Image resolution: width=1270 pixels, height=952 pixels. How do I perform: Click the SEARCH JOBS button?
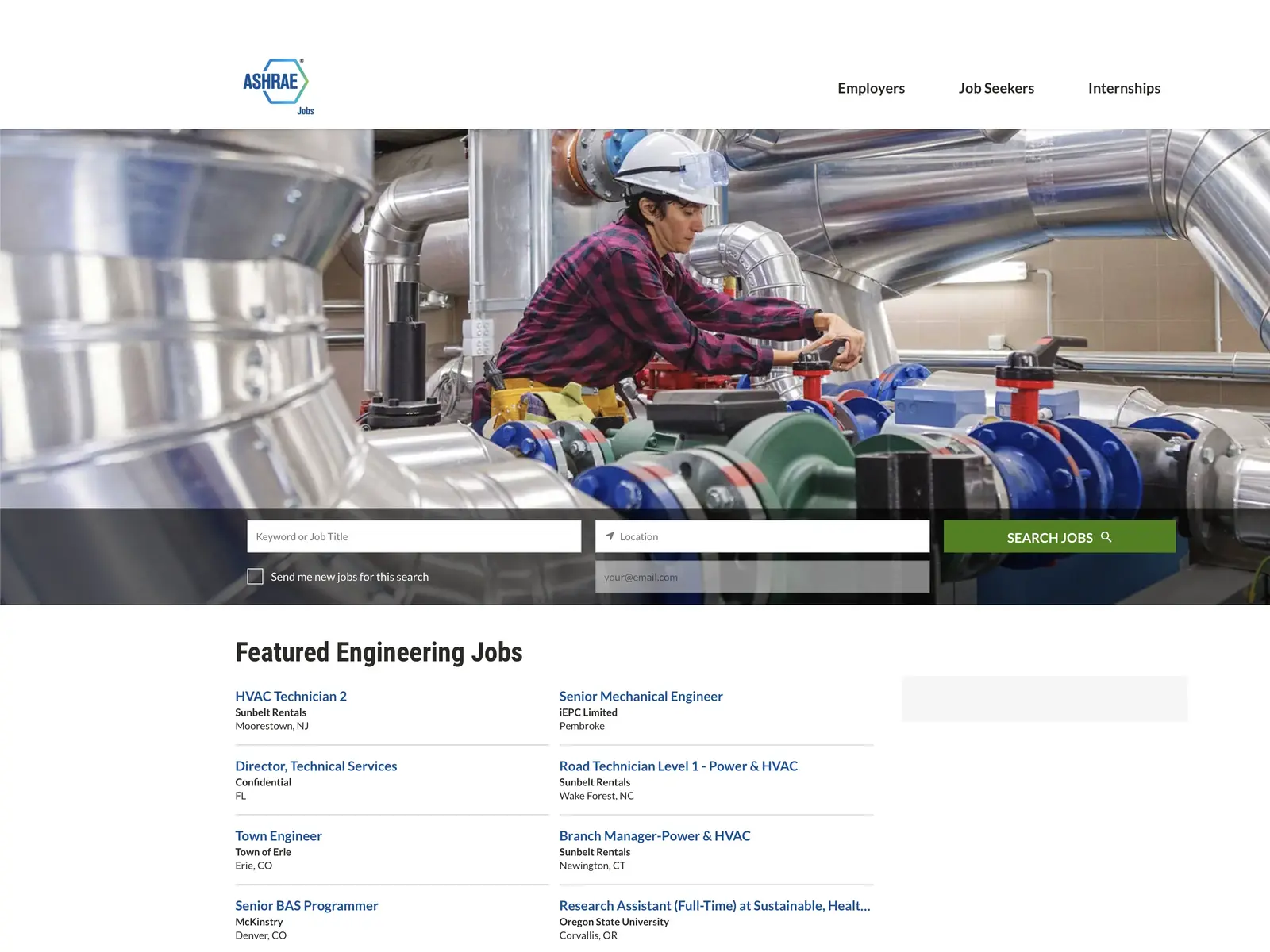point(1060,536)
